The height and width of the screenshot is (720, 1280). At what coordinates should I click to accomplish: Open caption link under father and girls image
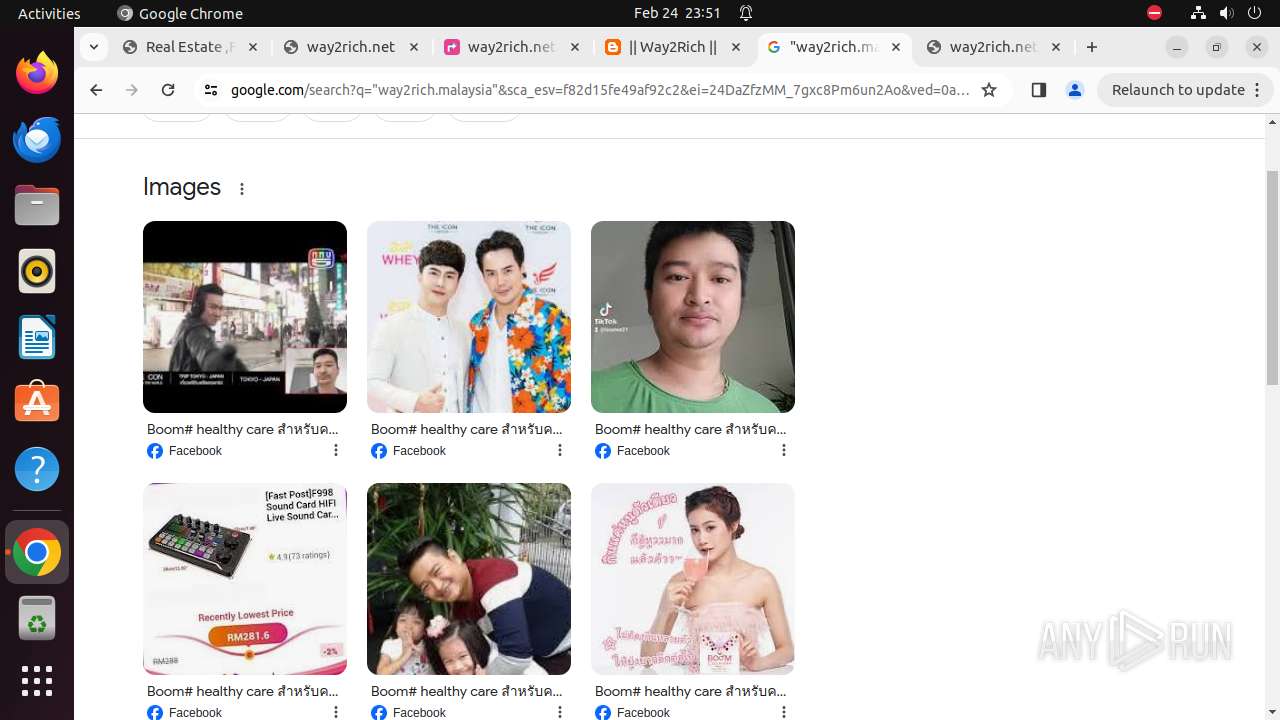467,691
